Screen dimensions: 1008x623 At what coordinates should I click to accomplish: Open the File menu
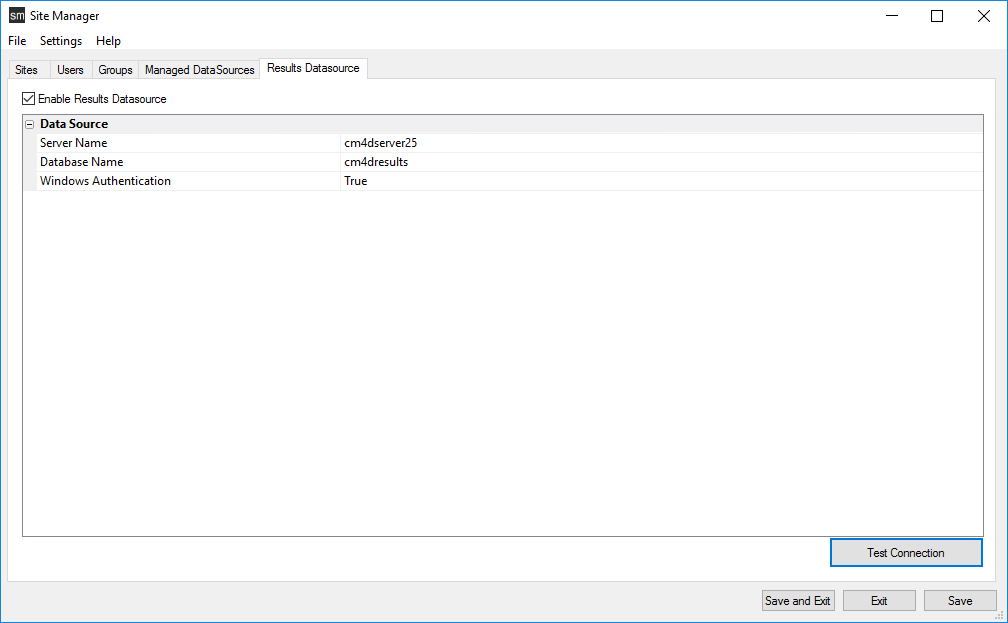tap(17, 41)
